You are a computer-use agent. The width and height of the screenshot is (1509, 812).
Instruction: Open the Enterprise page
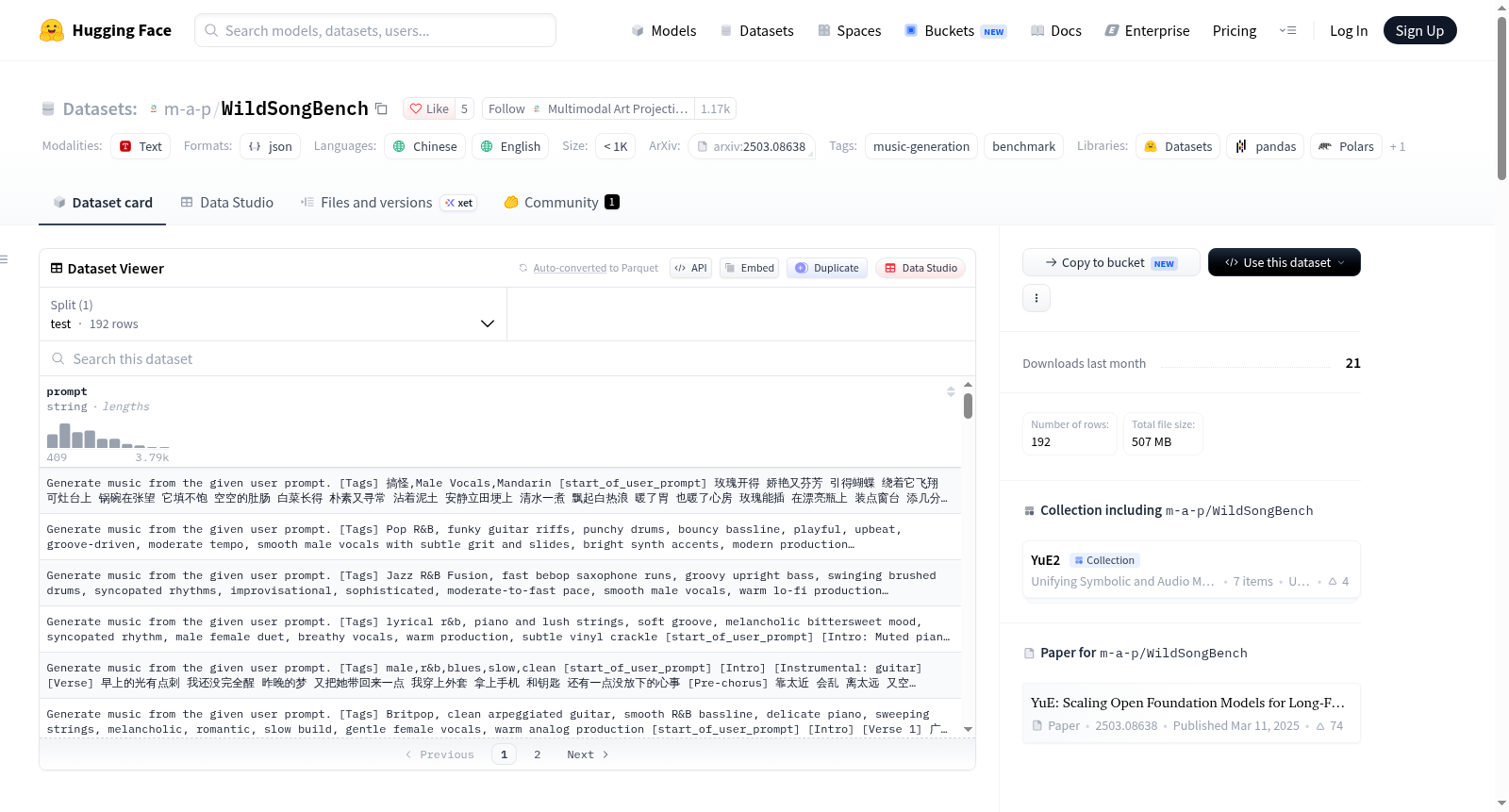point(1148,30)
